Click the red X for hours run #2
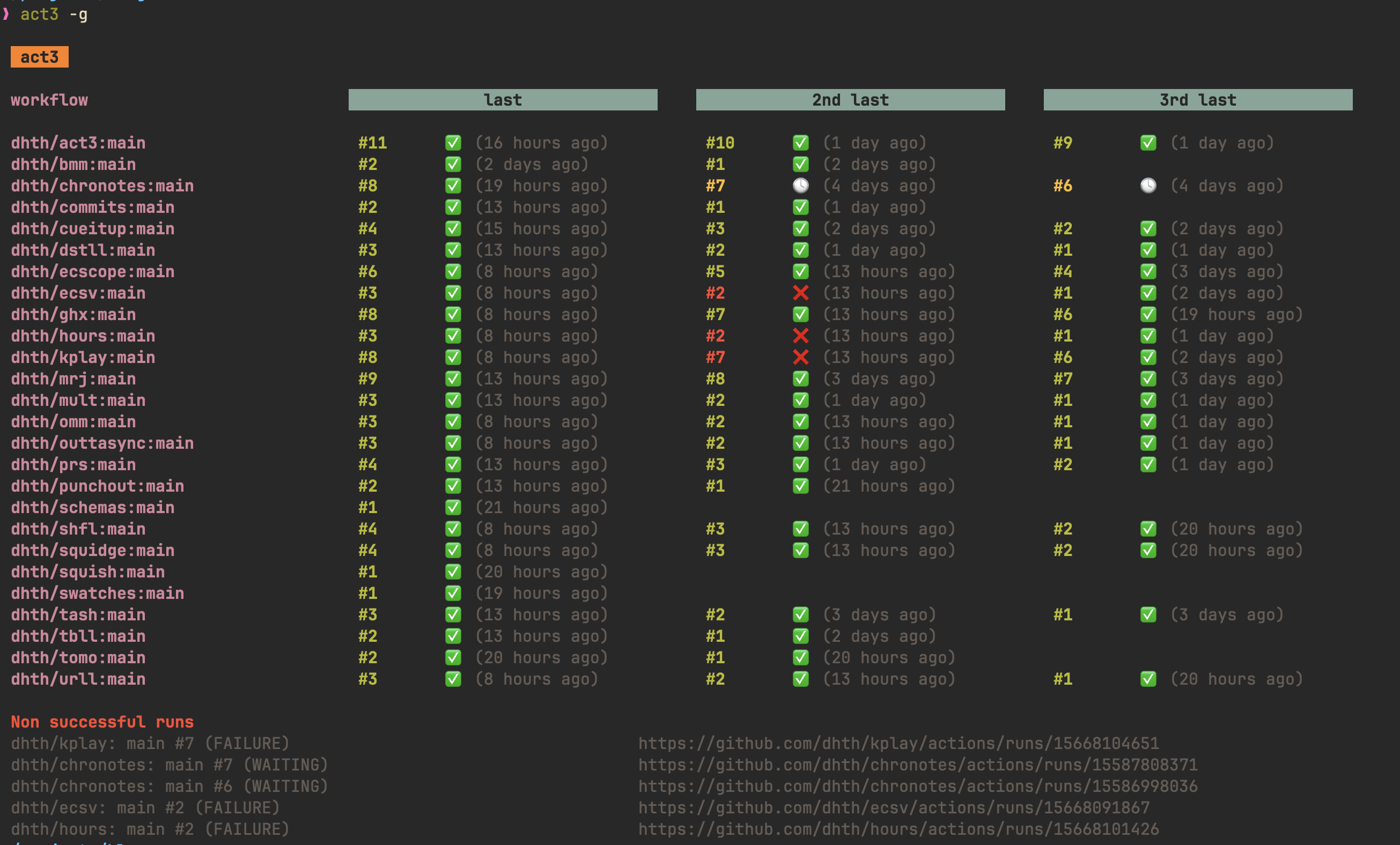The width and height of the screenshot is (1400, 845). click(x=800, y=336)
